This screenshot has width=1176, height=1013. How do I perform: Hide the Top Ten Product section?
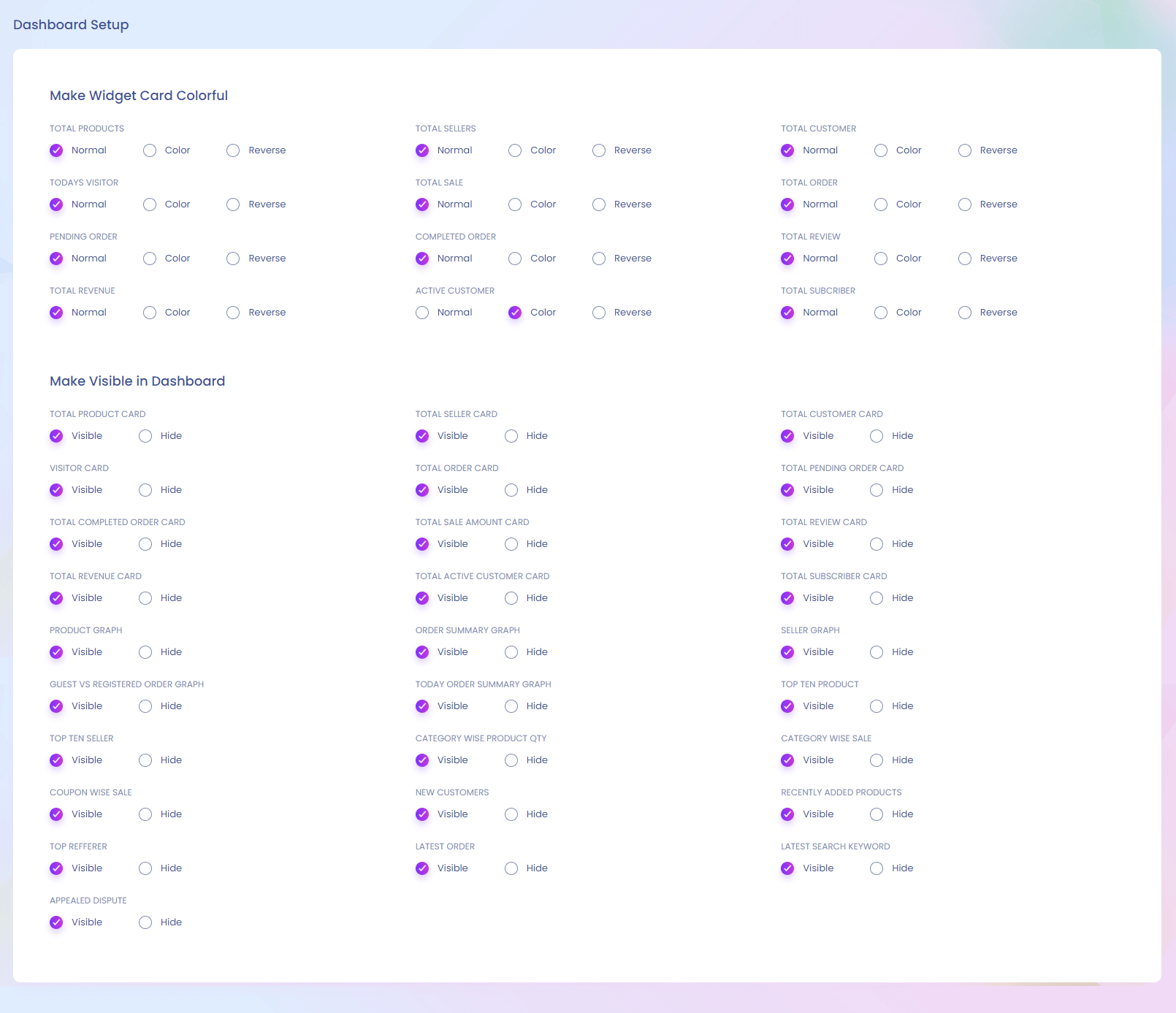tap(877, 706)
